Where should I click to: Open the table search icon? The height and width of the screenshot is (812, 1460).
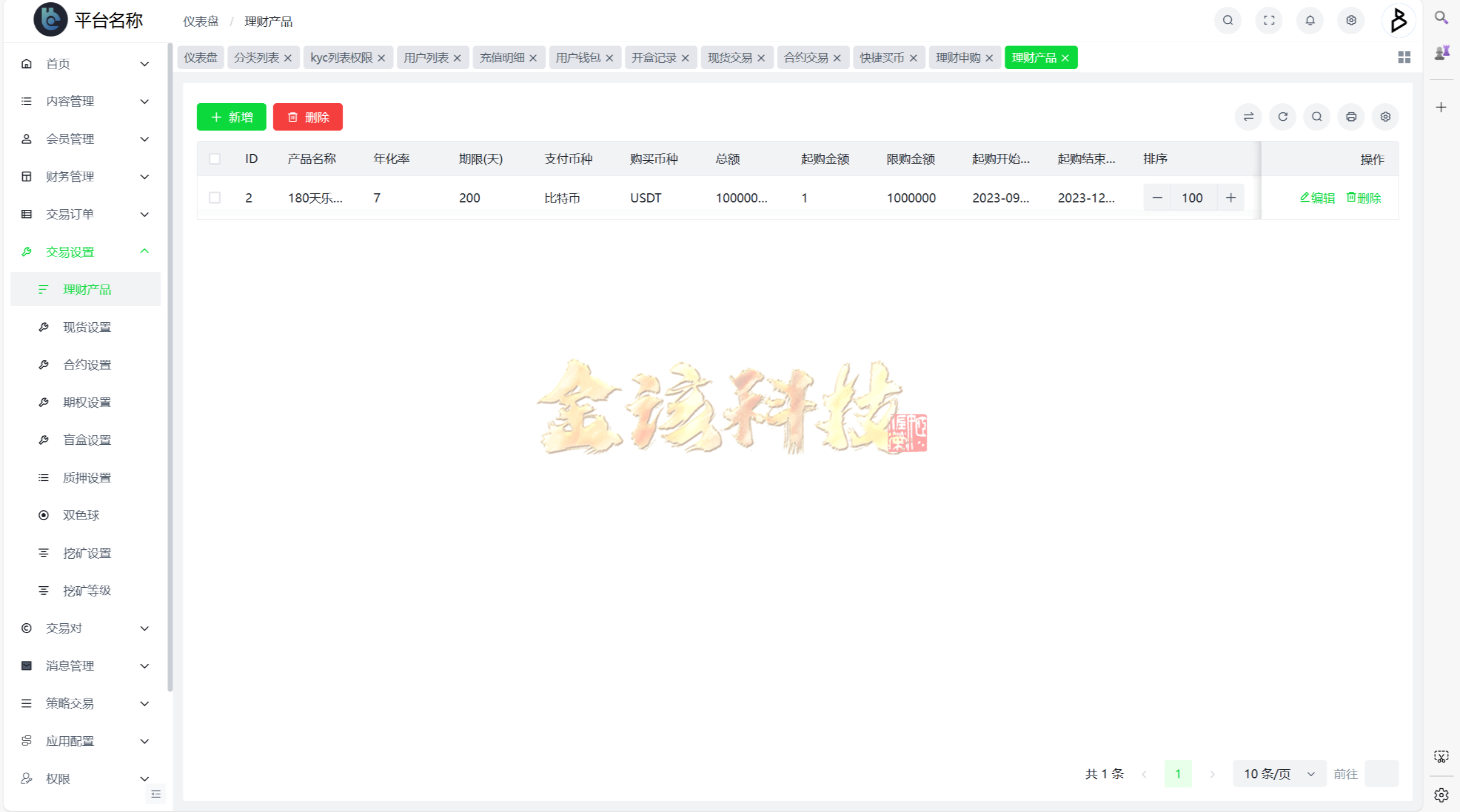(1316, 116)
